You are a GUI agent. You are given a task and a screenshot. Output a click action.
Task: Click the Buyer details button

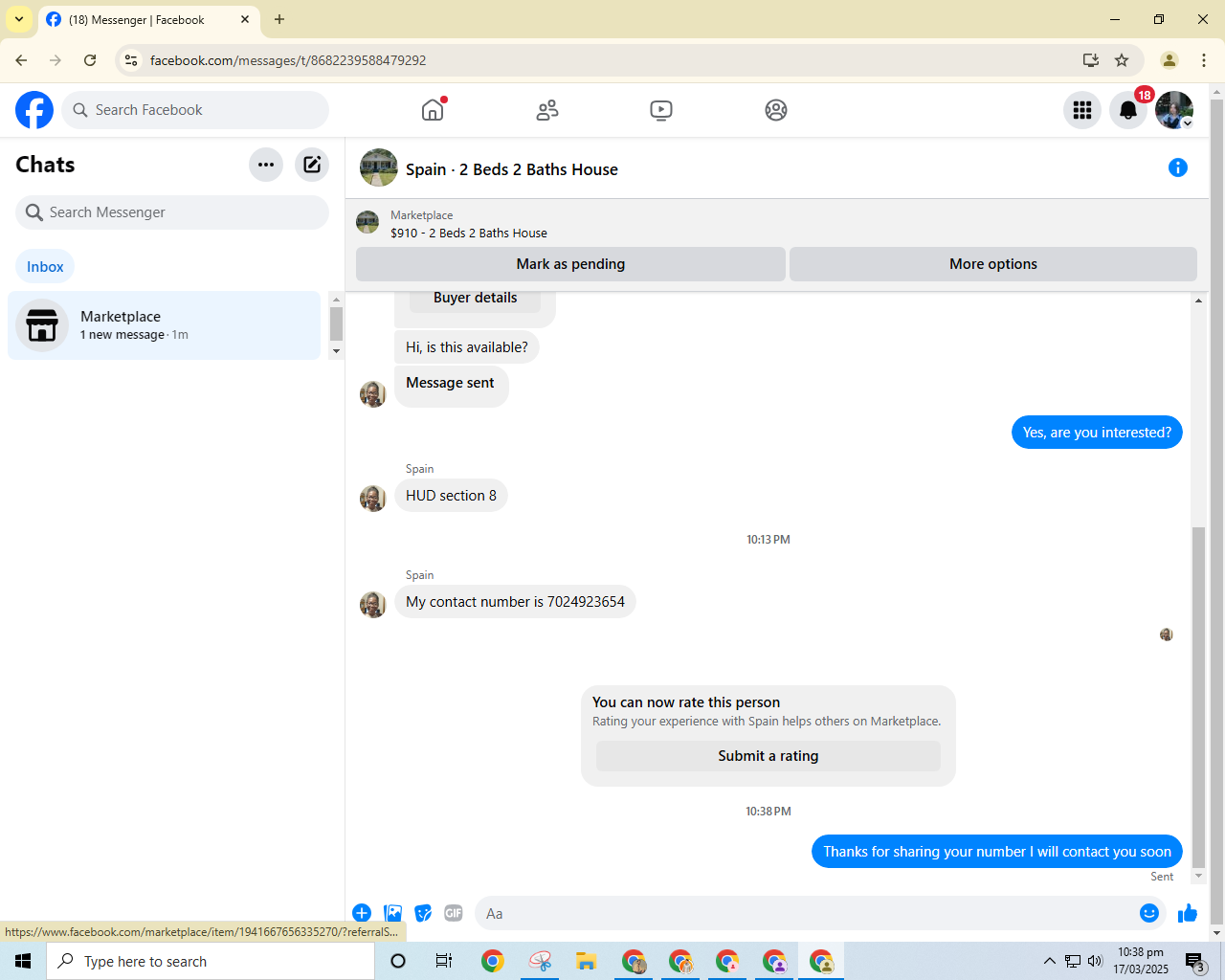pos(475,299)
